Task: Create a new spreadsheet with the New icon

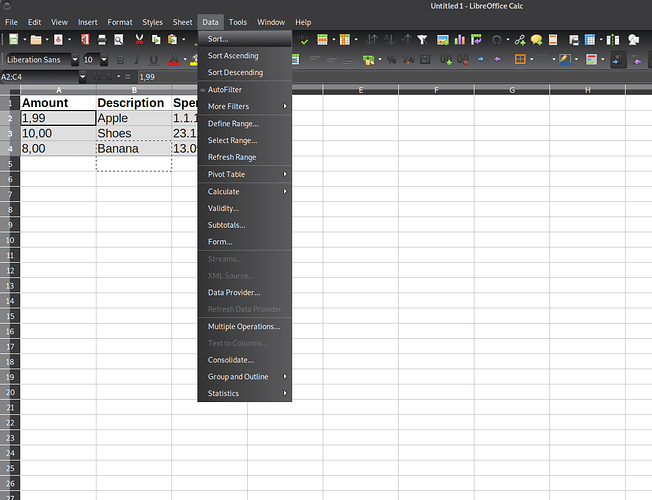Action: [14, 40]
